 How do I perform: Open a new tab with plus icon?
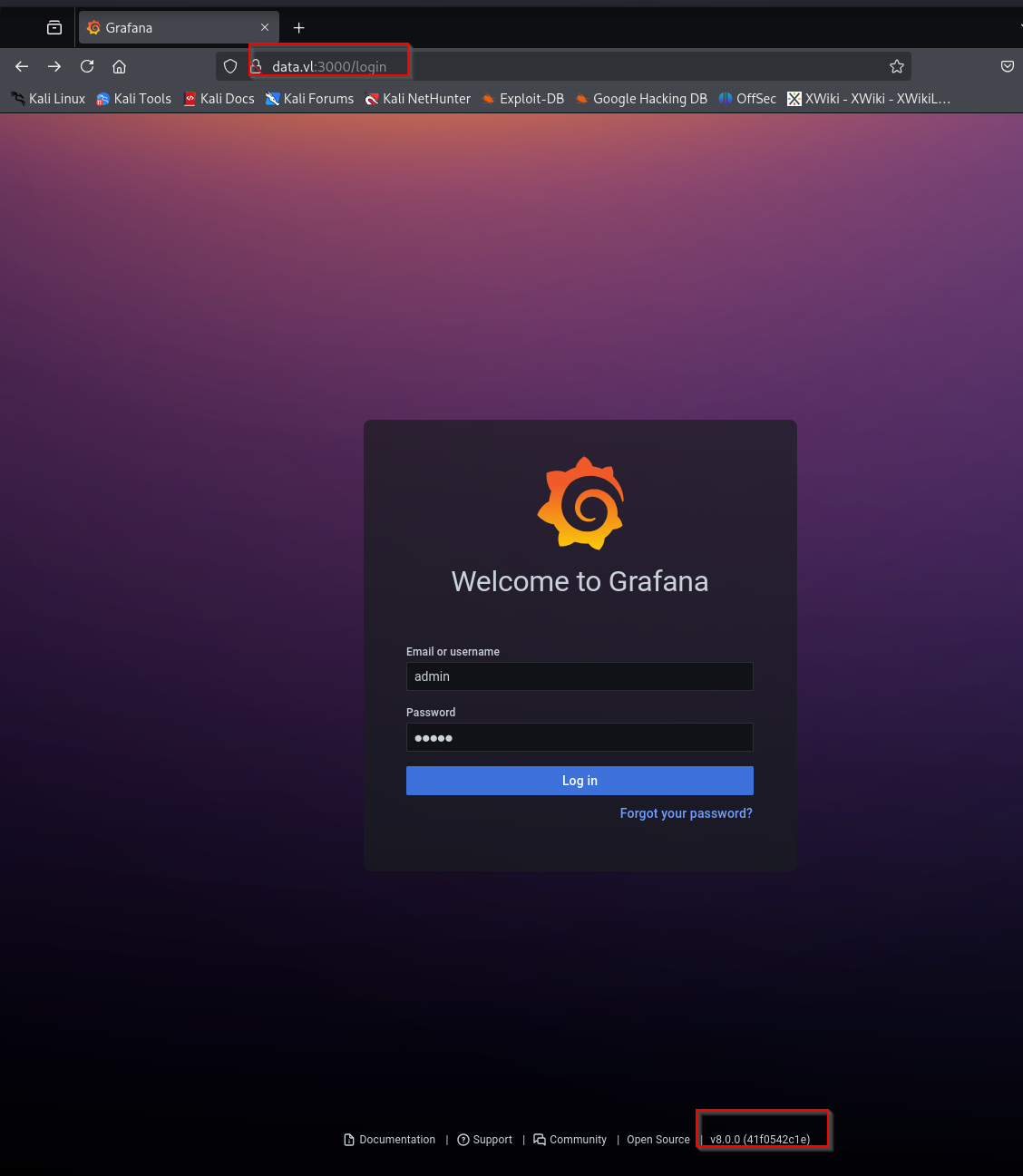[x=299, y=28]
